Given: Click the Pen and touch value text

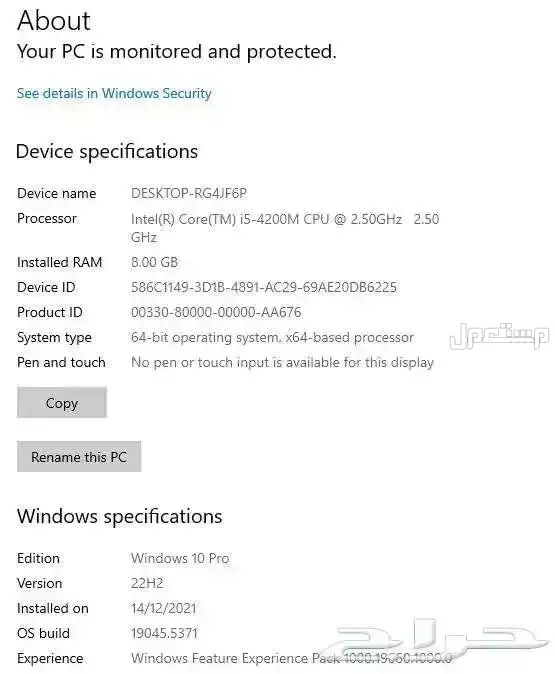Looking at the screenshot, I should click(282, 362).
